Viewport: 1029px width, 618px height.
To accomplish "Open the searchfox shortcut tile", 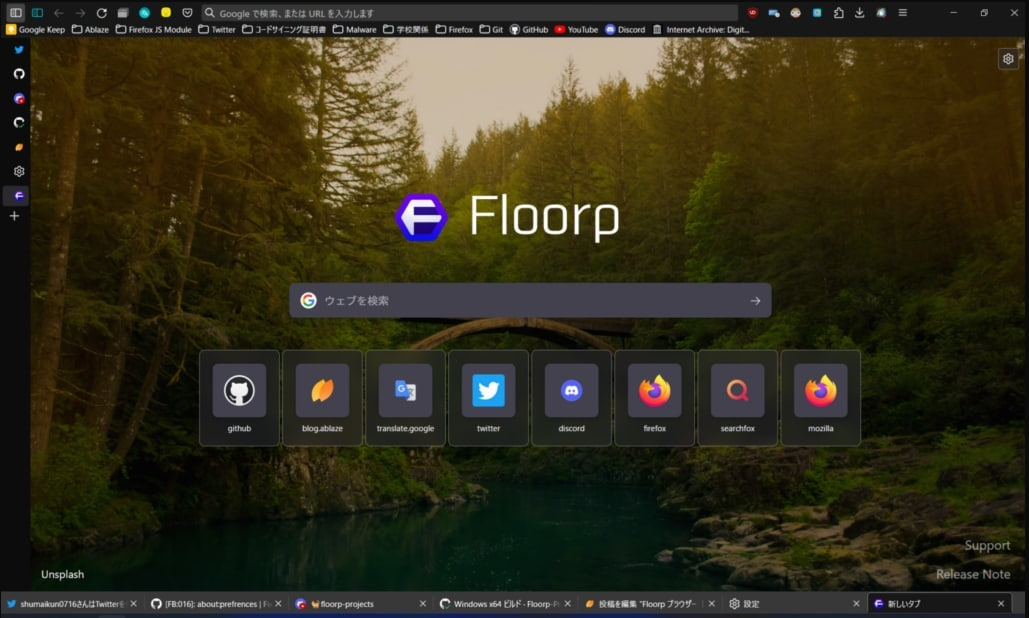I will (737, 397).
